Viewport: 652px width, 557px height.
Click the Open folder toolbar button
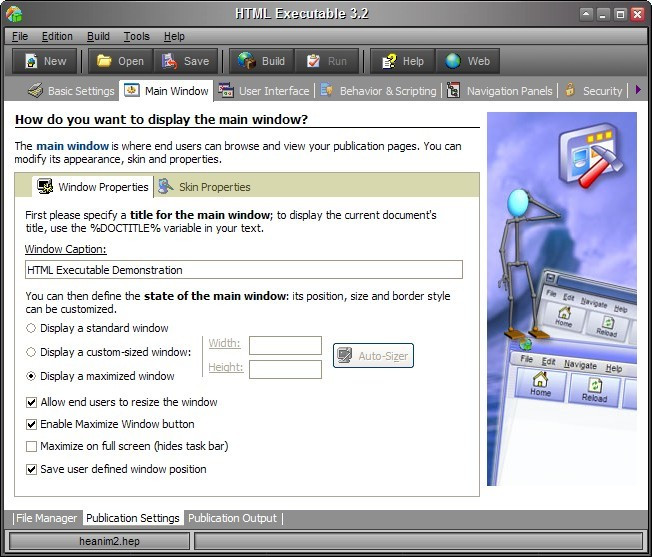click(120, 61)
